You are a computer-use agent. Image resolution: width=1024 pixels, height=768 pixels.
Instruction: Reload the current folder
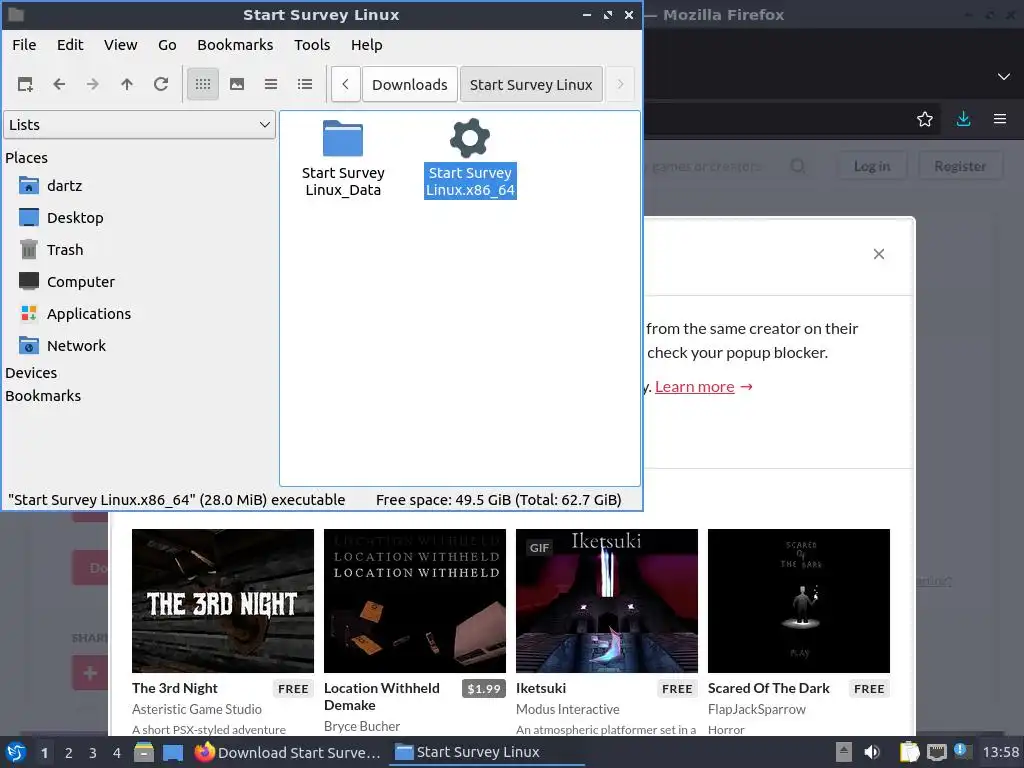tap(161, 84)
